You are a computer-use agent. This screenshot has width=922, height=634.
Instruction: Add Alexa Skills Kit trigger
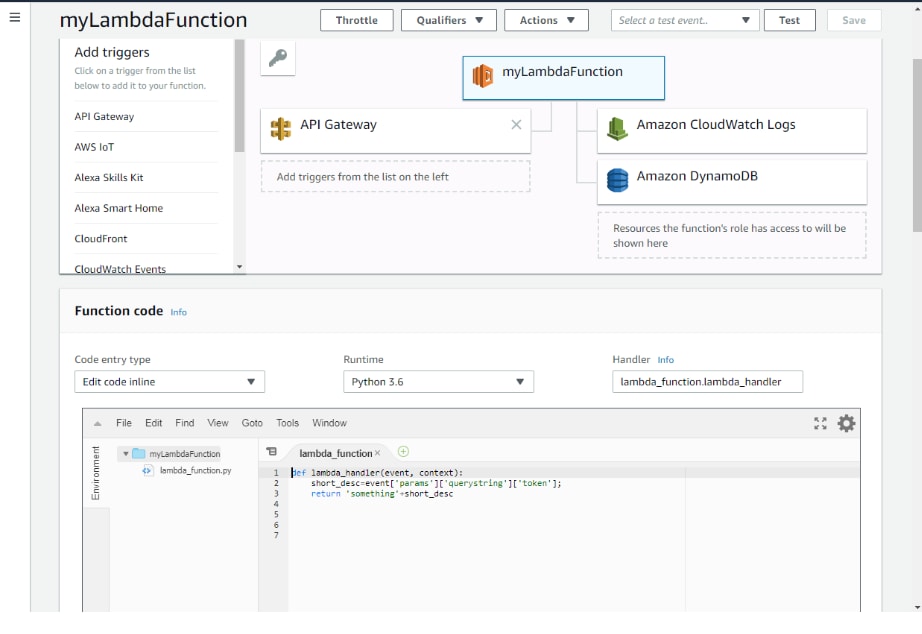tap(109, 178)
